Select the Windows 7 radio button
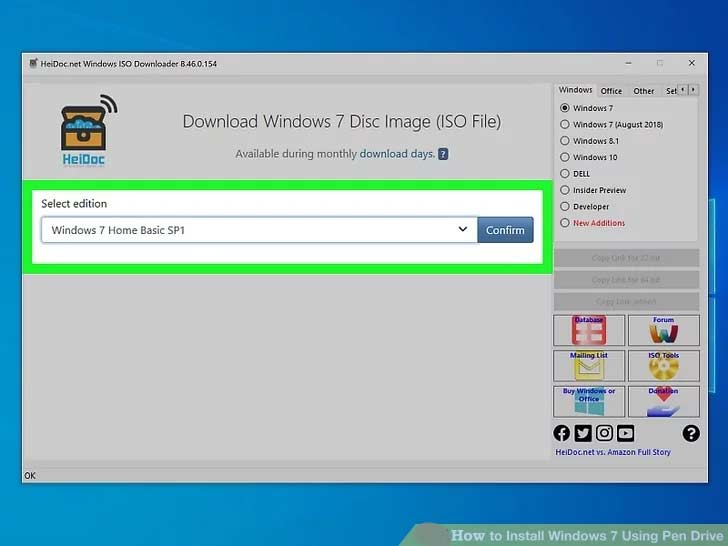The image size is (728, 546). 565,108
